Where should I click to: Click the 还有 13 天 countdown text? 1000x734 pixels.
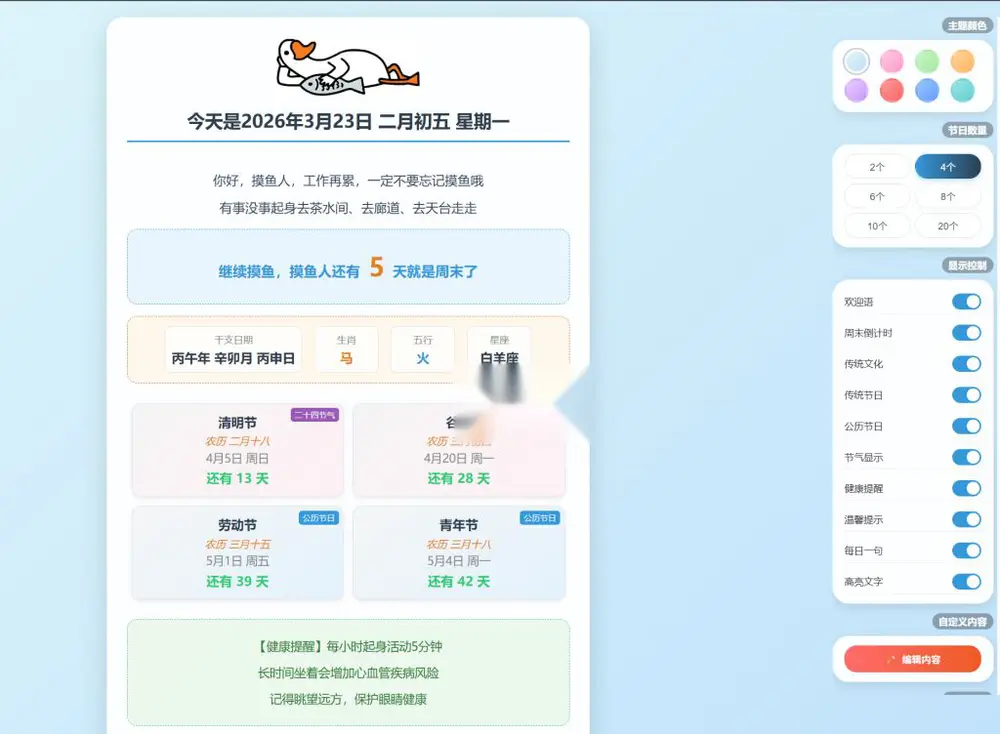[x=237, y=478]
